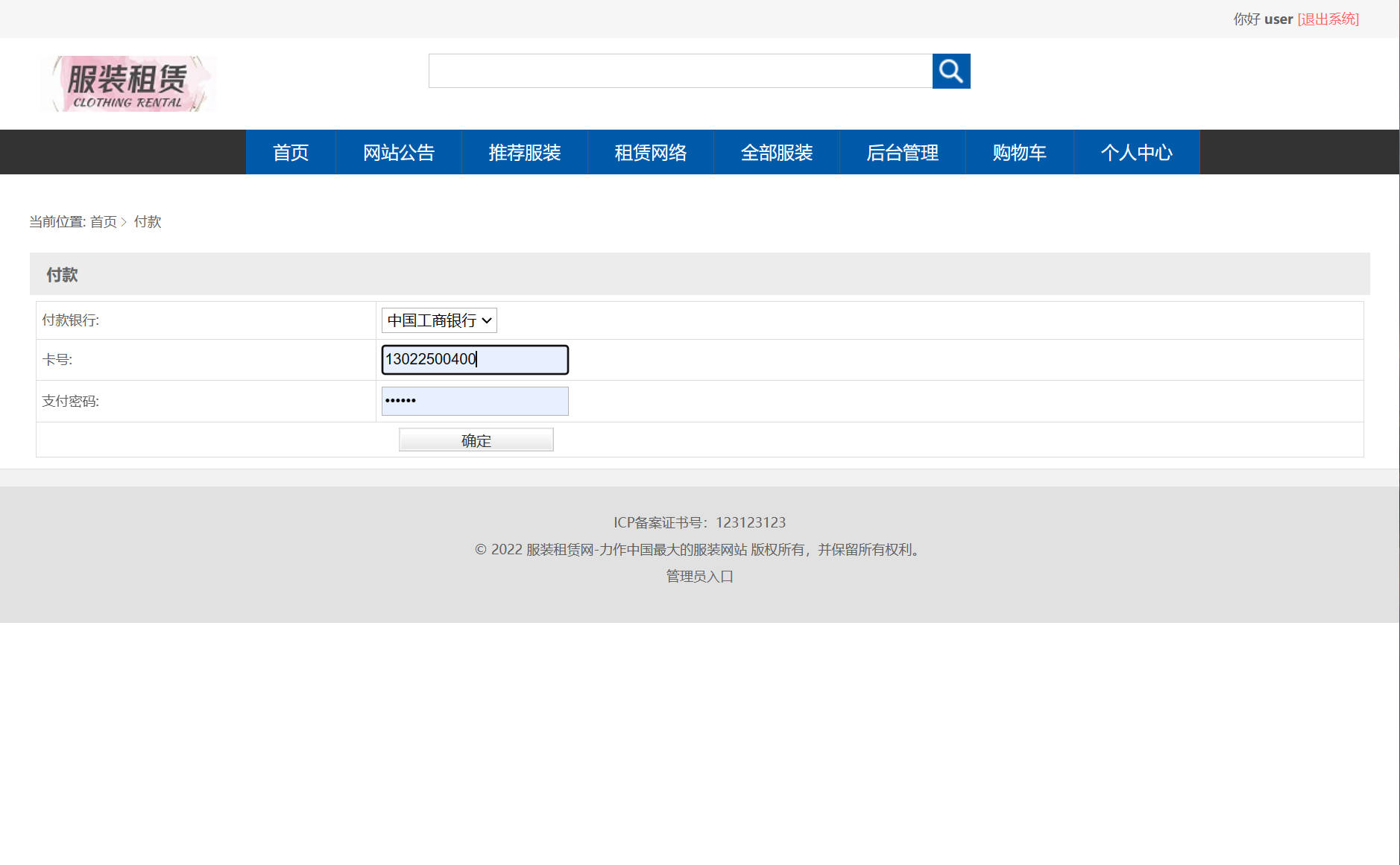Screen dimensions: 1400x865
Task: Navigate to 首页 in the menu bar
Action: click(290, 152)
